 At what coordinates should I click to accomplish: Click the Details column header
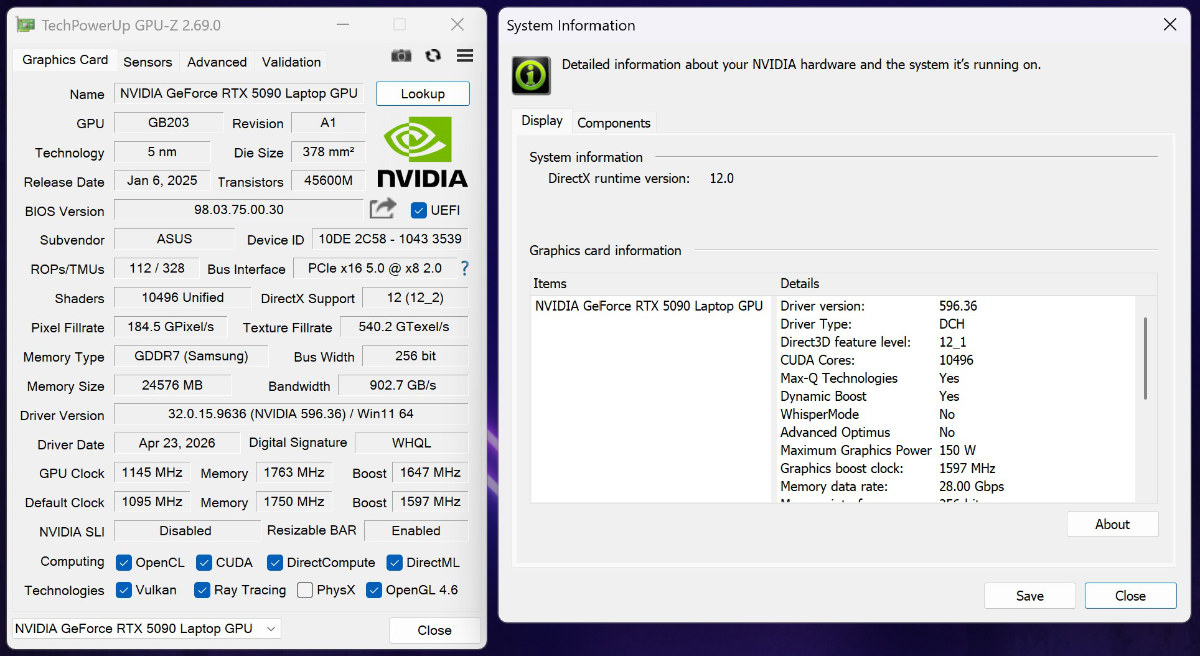click(x=966, y=283)
